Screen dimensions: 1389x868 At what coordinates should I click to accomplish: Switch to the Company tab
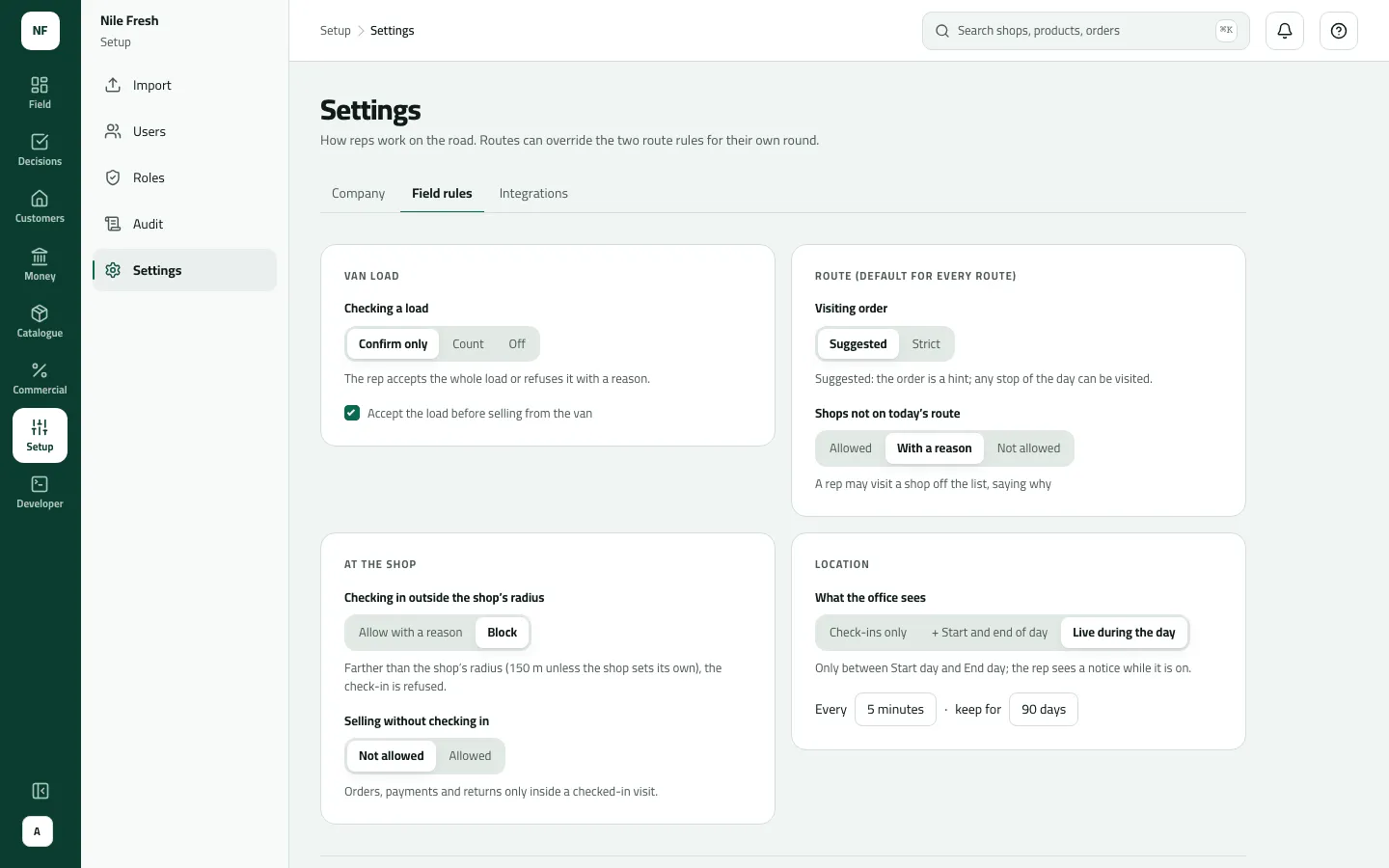click(x=358, y=194)
